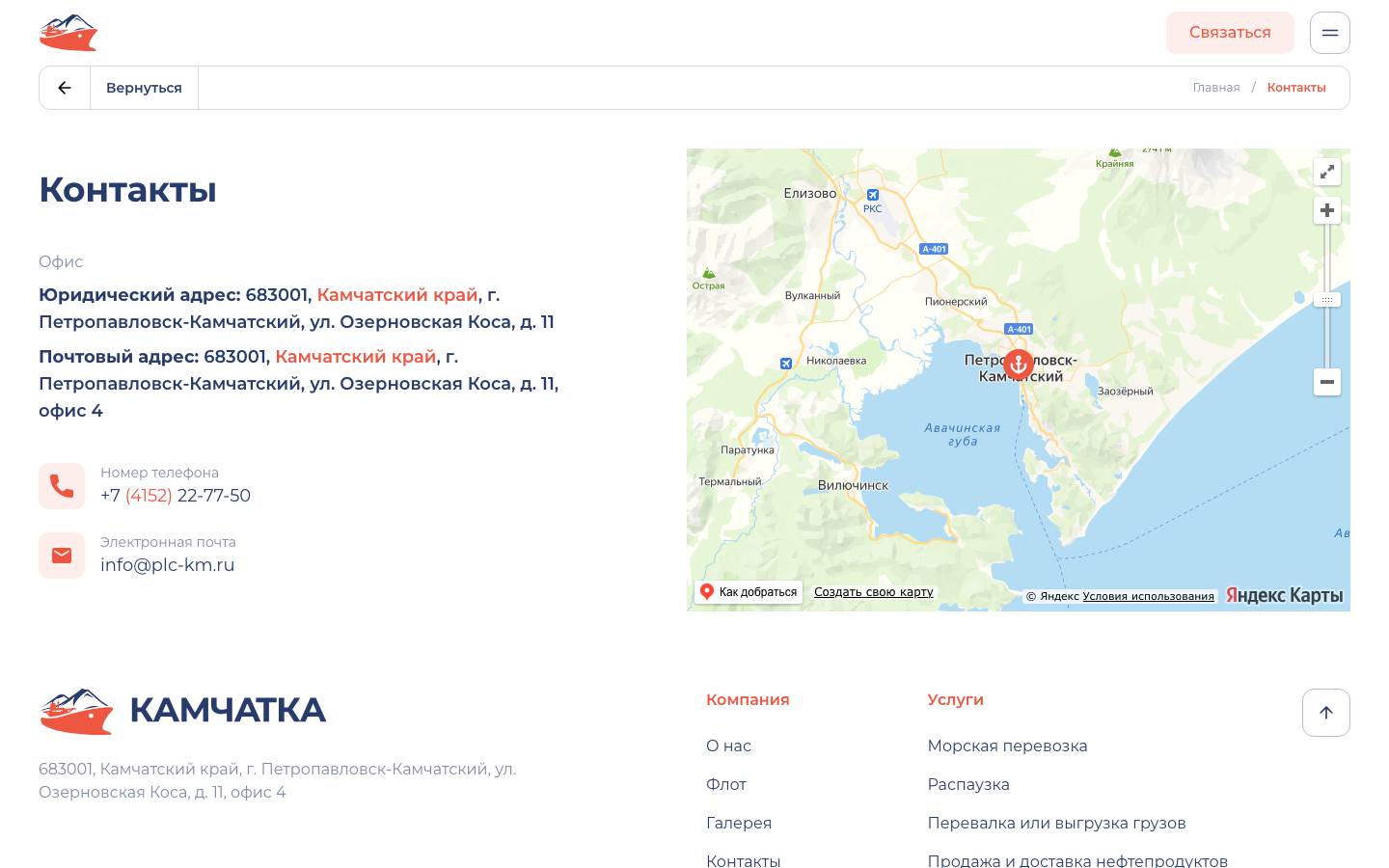Screen dimensions: 1389x868
Task: Open Условия использования link
Action: pos(1148,596)
